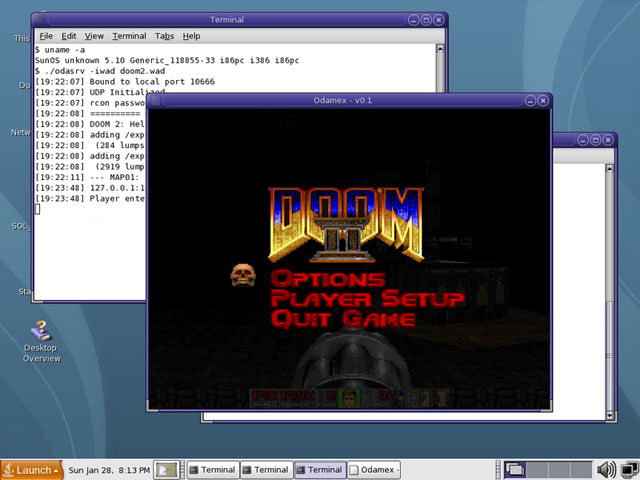Select Quit Game in the Doom menu
This screenshot has width=640, height=480.
coord(343,319)
